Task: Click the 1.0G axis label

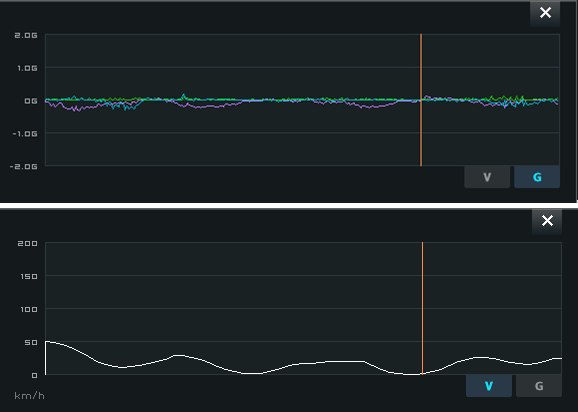Action: click(27, 68)
